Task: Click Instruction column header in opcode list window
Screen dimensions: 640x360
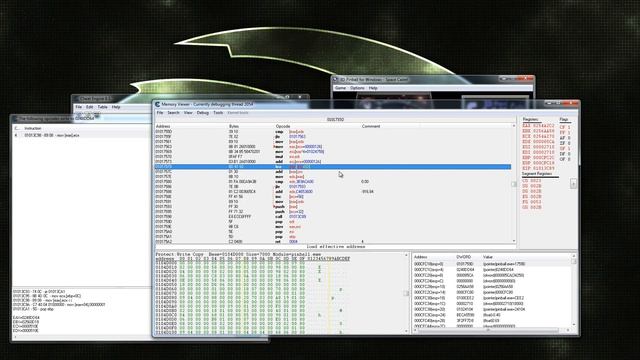Action: tap(33, 128)
